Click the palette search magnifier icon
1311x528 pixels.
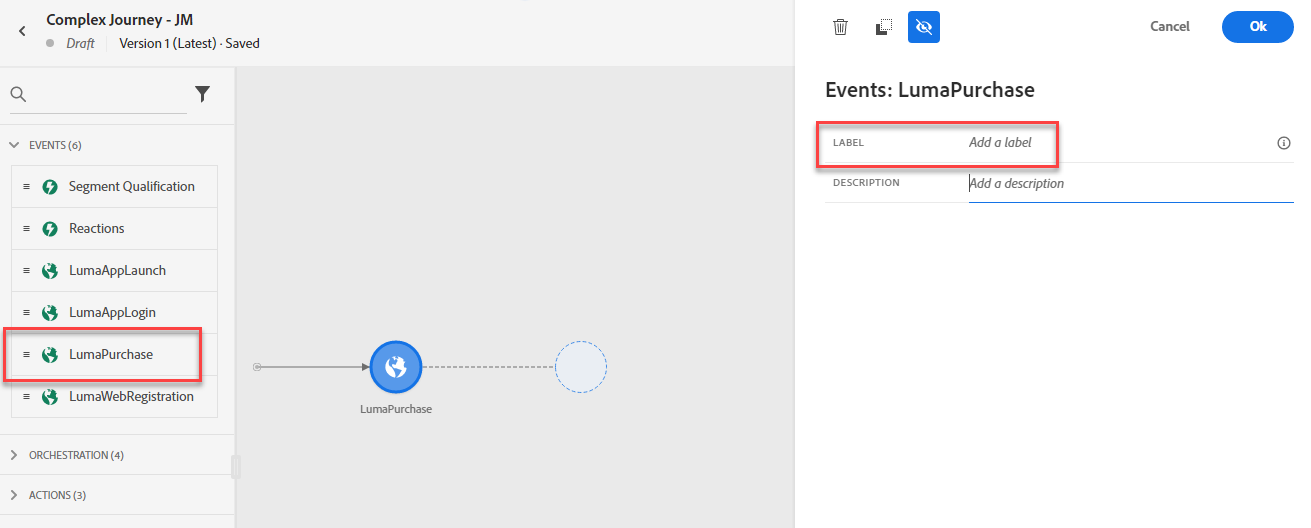coord(18,94)
